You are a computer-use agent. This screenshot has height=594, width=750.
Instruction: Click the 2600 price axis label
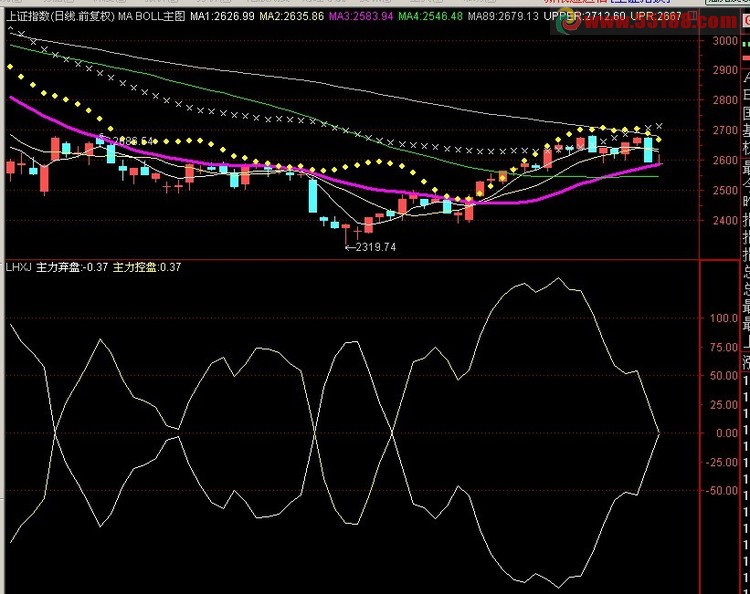[x=725, y=160]
